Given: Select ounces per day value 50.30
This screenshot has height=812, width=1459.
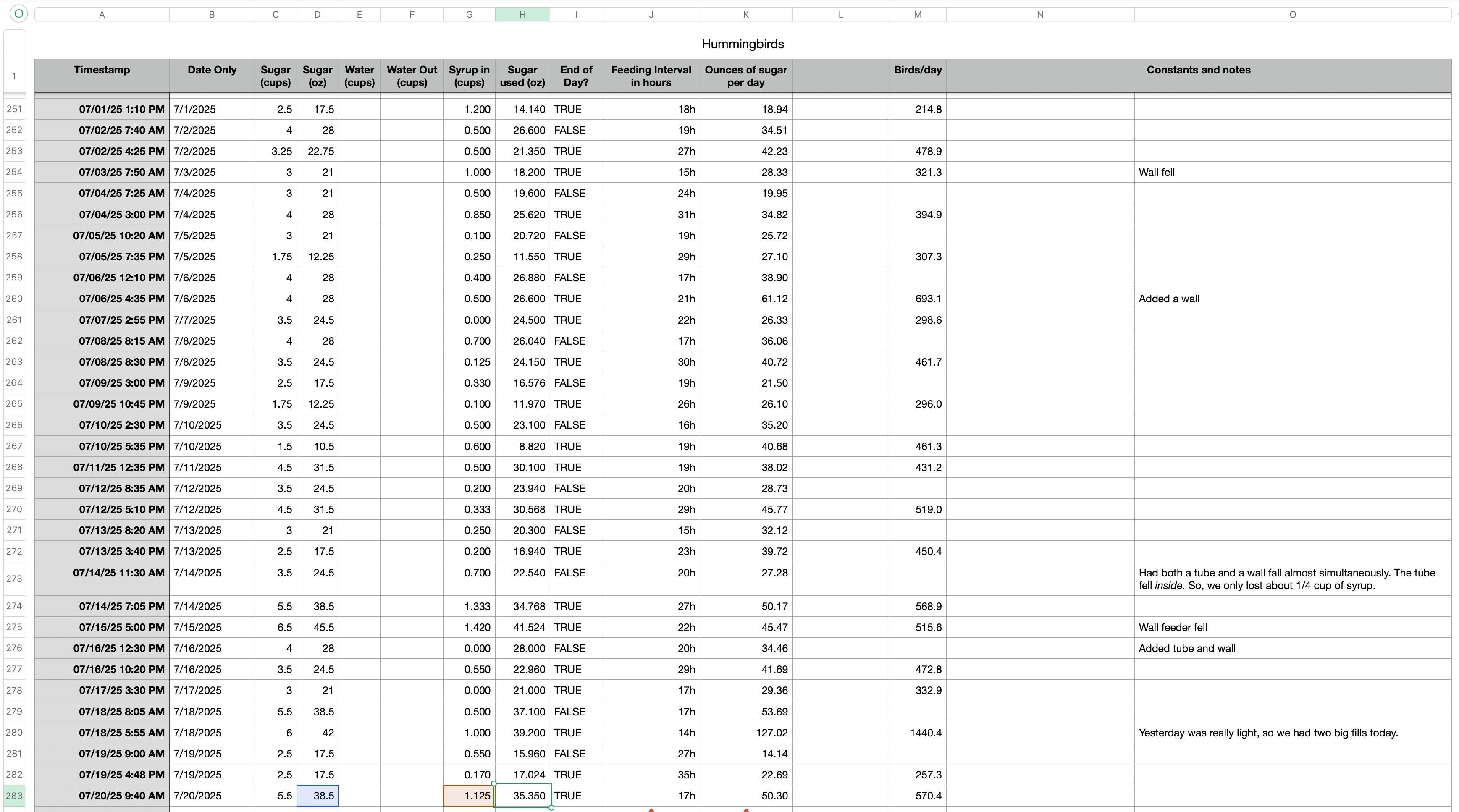Looking at the screenshot, I should pyautogui.click(x=746, y=796).
